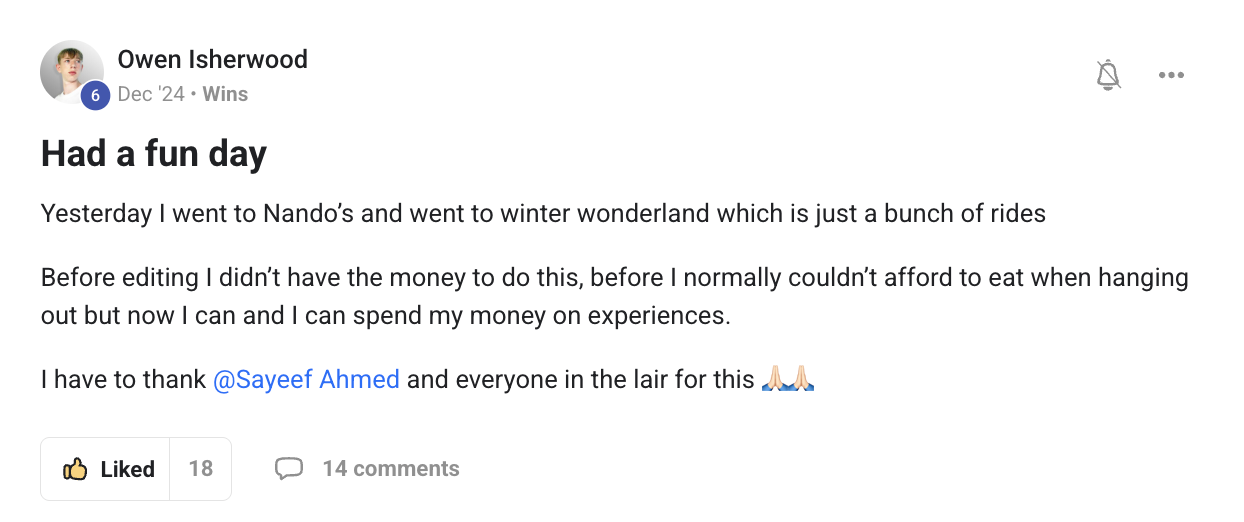This screenshot has height=522, width=1244.
Task: Click Owen Isherwood's profile avatar
Action: pos(70,70)
